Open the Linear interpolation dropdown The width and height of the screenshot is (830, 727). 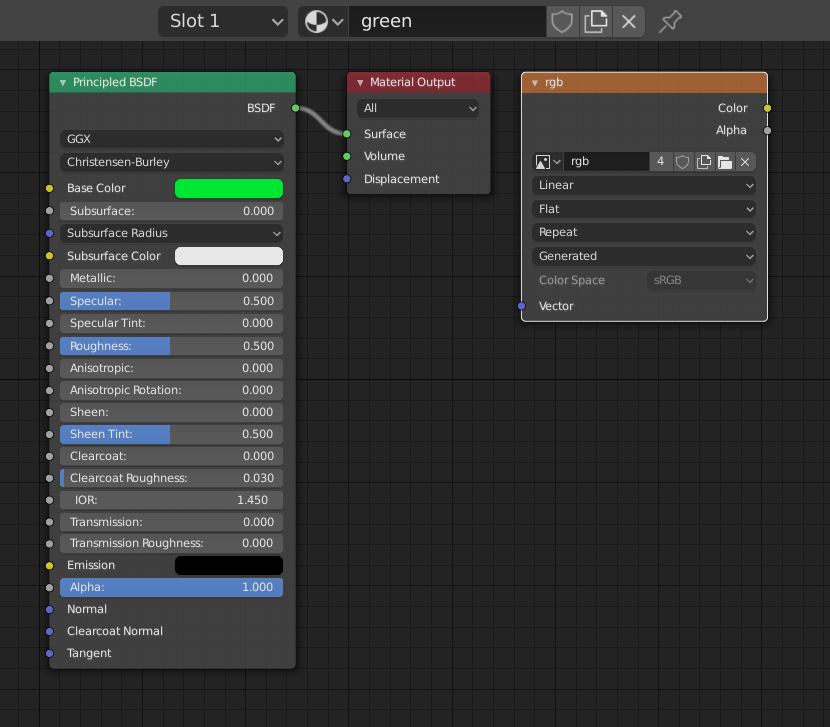pos(645,185)
